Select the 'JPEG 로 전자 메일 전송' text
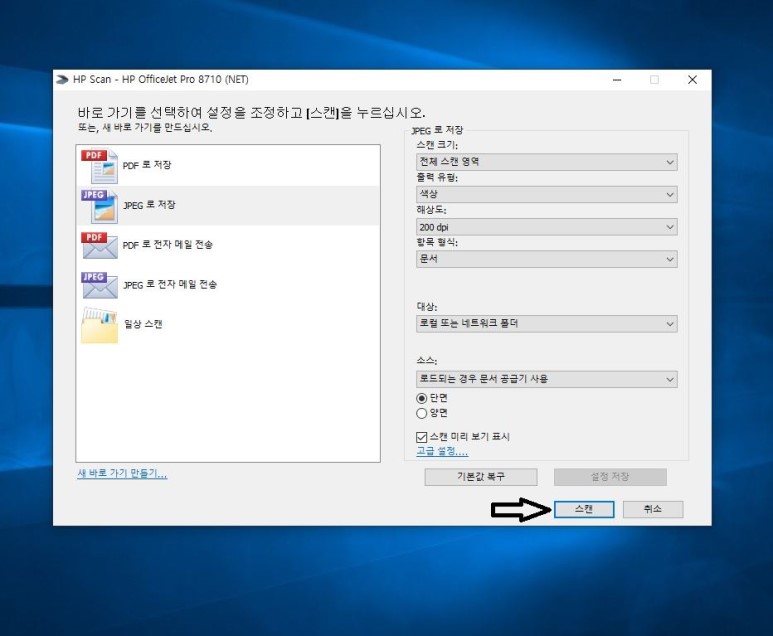 point(170,284)
